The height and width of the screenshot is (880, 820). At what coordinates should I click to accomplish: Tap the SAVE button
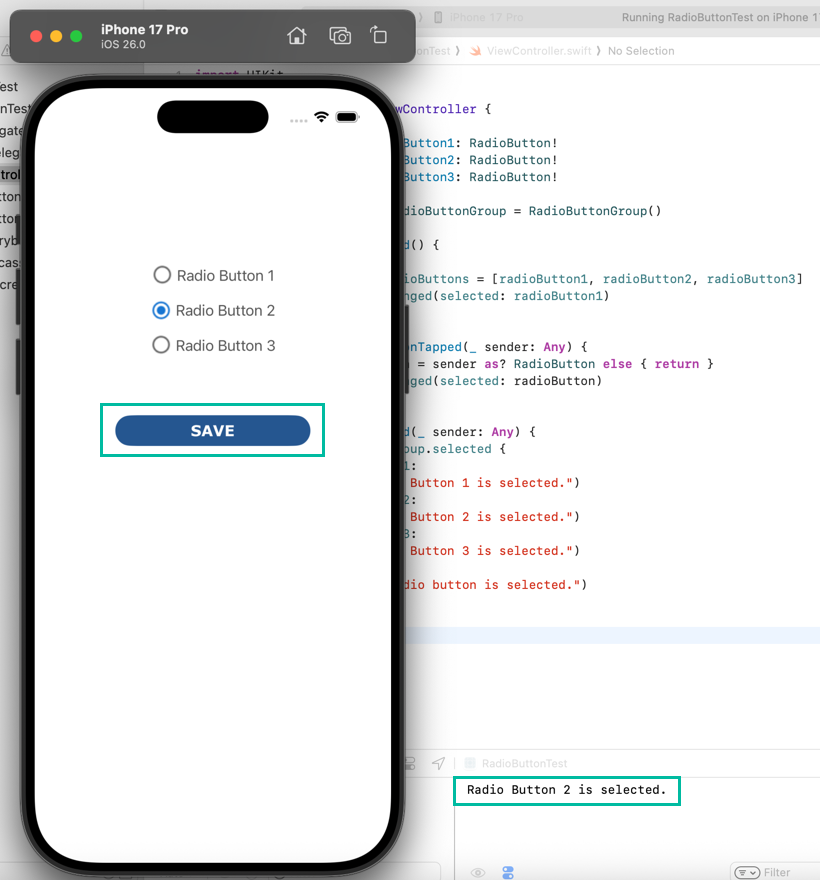[x=212, y=431]
